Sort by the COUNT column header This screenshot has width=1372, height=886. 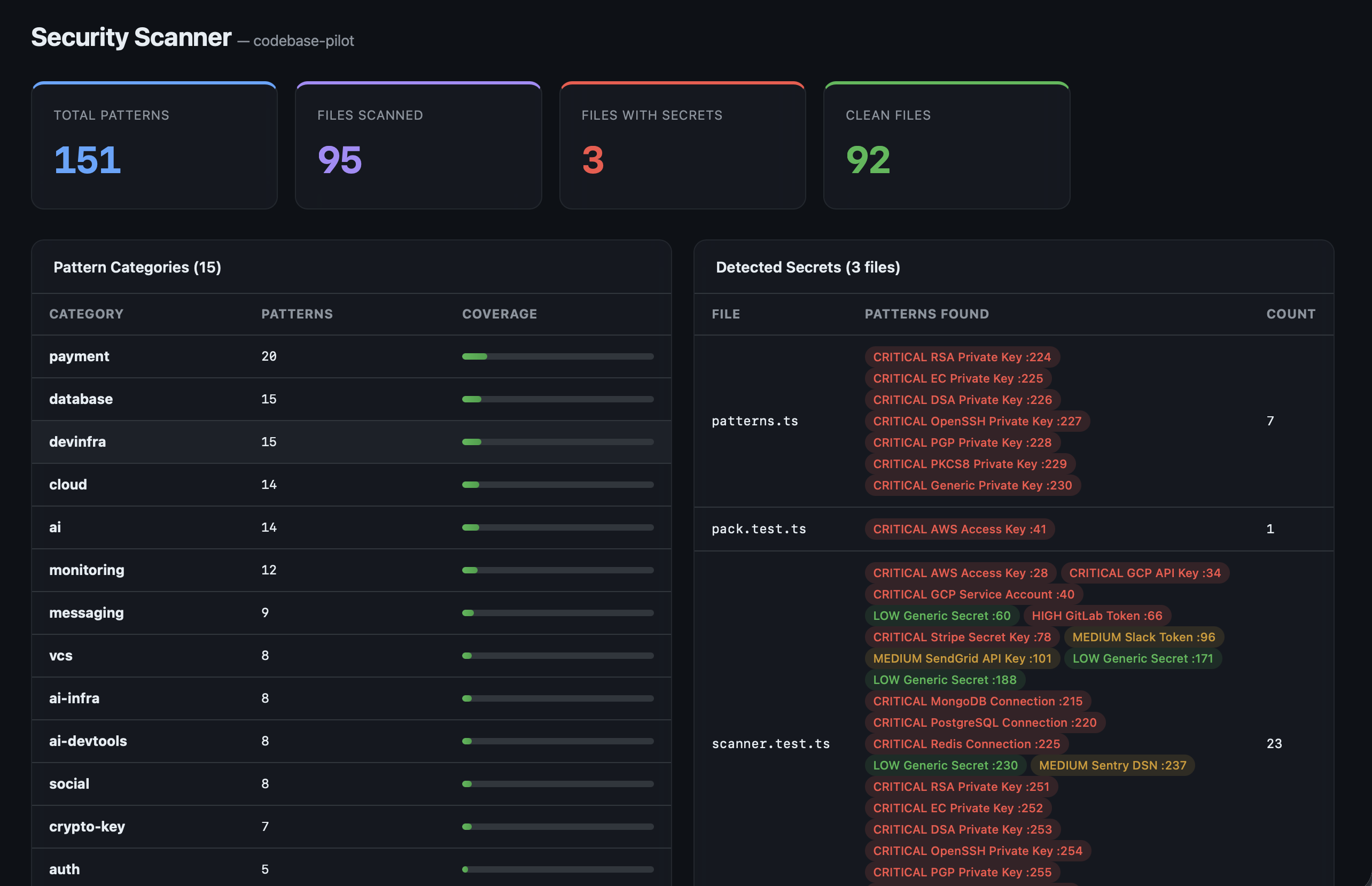tap(1290, 314)
